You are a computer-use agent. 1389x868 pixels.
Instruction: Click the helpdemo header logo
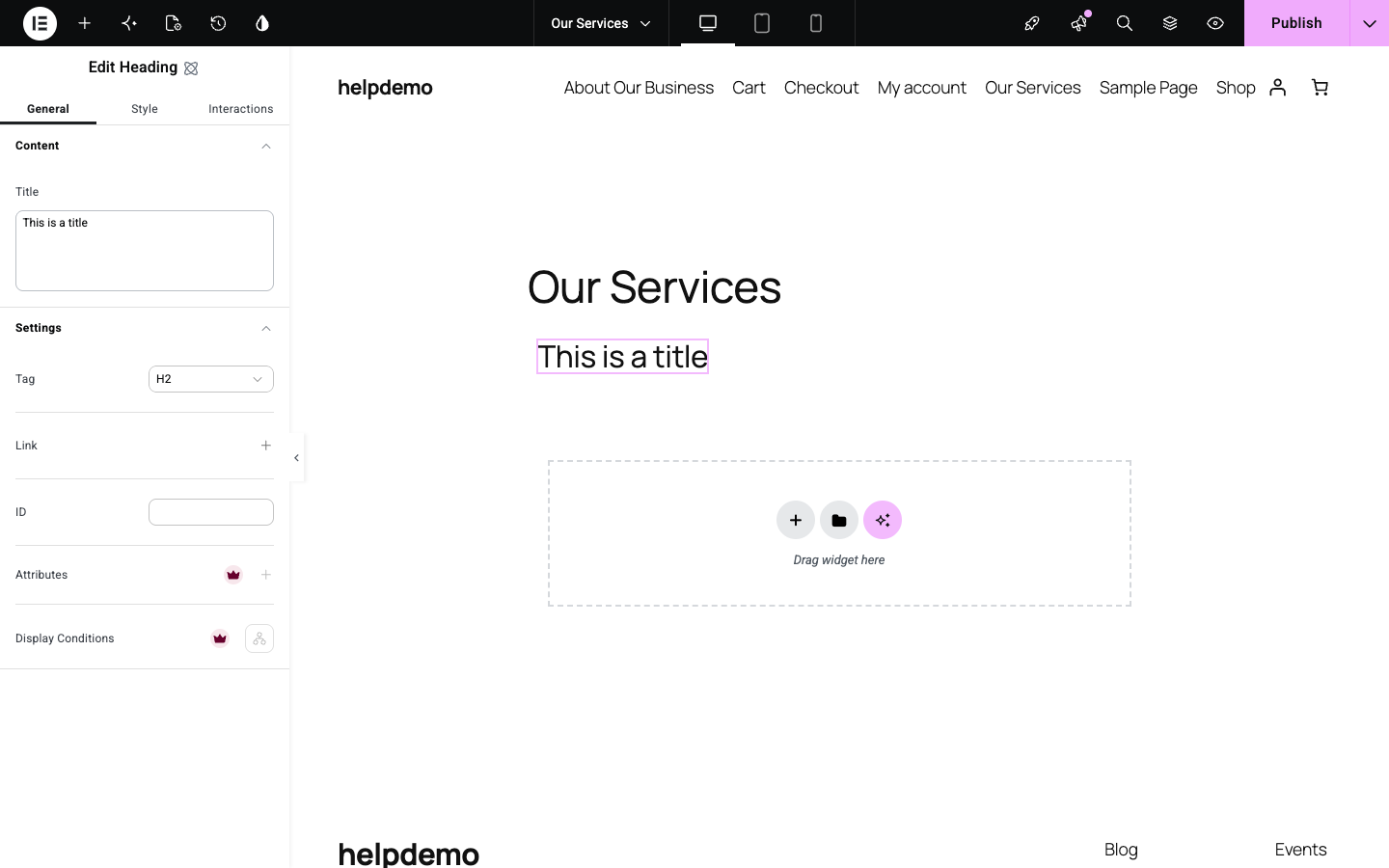pos(385,88)
